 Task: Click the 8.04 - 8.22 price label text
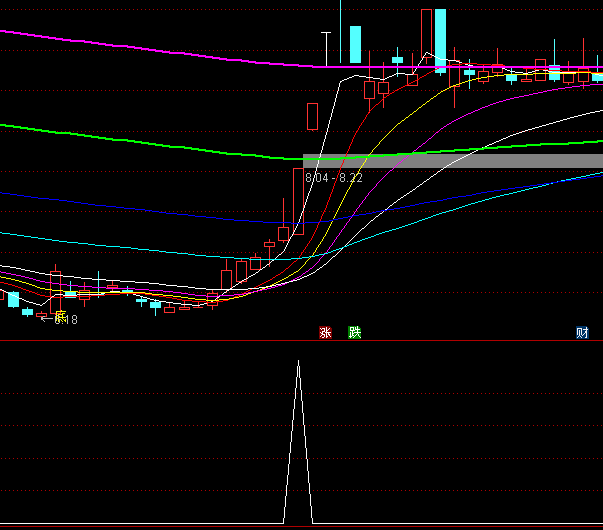point(334,178)
